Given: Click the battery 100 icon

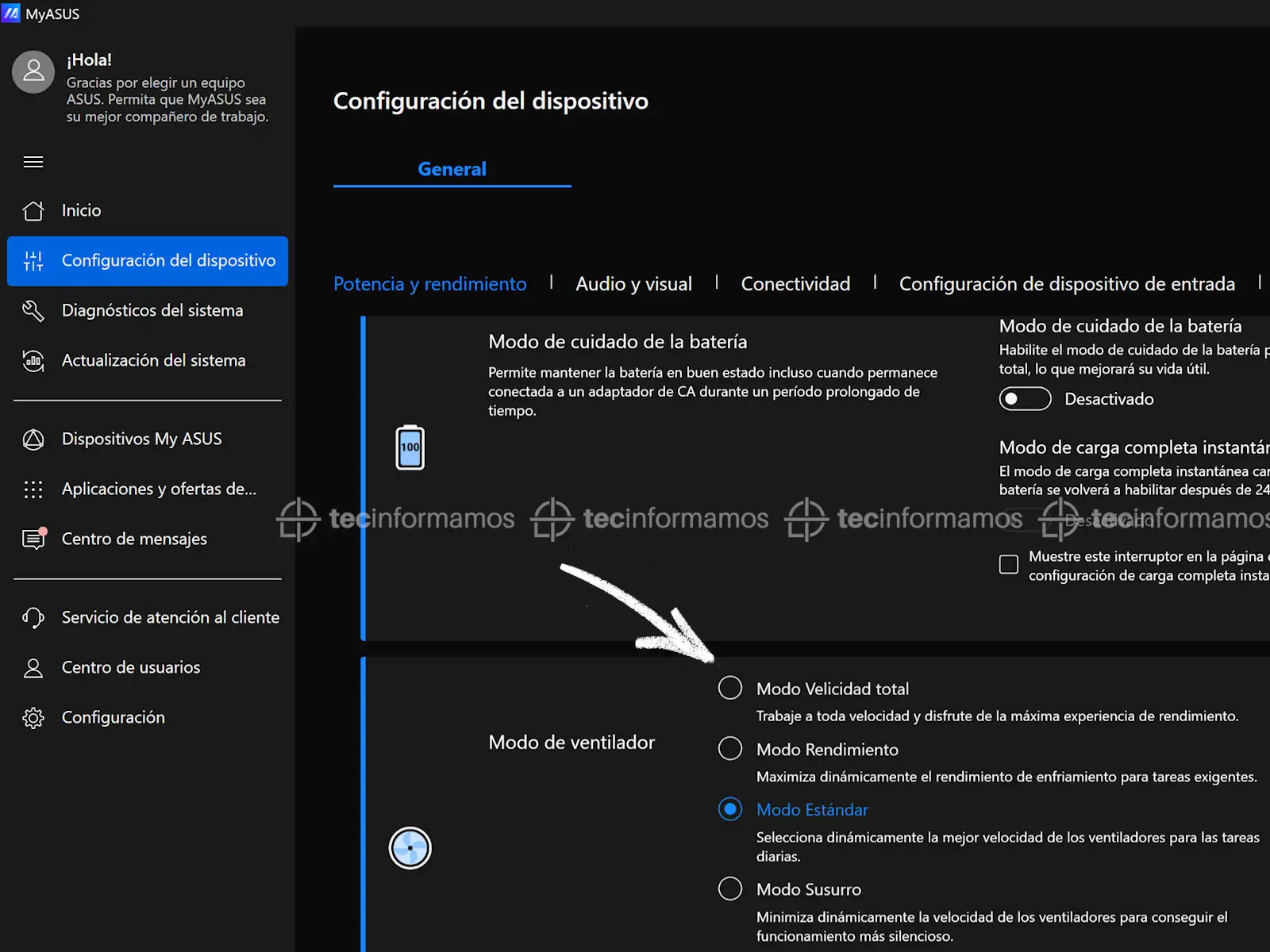Looking at the screenshot, I should click(410, 447).
